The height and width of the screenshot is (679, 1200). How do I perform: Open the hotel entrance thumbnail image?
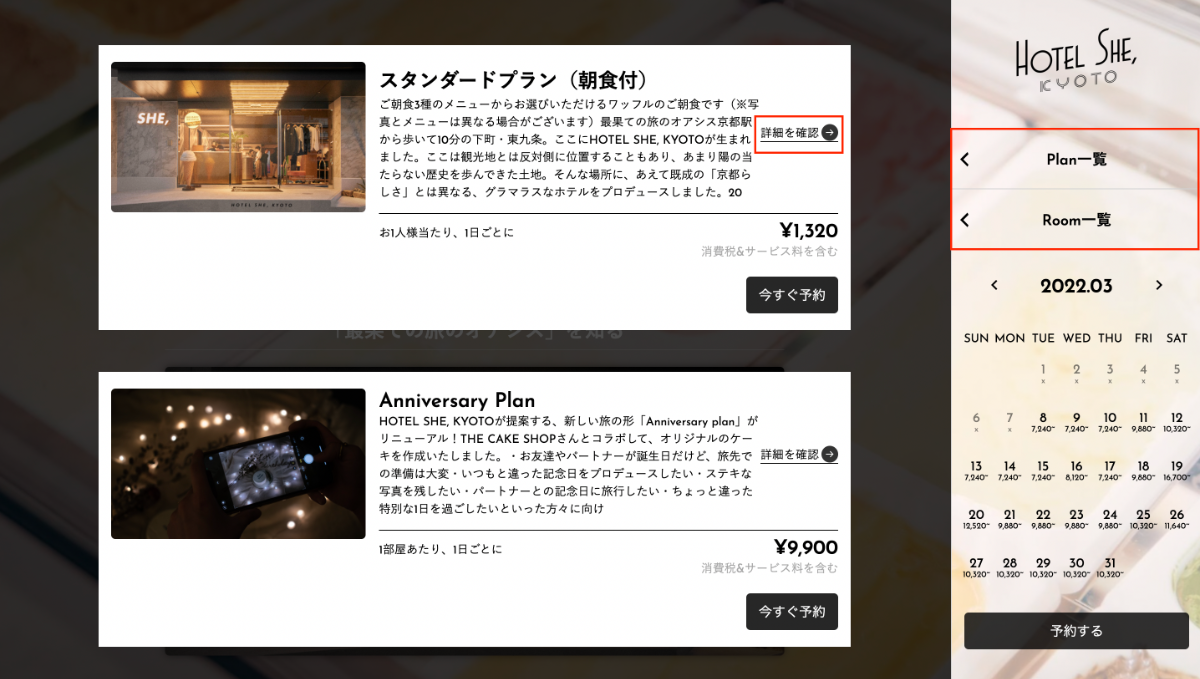click(238, 137)
